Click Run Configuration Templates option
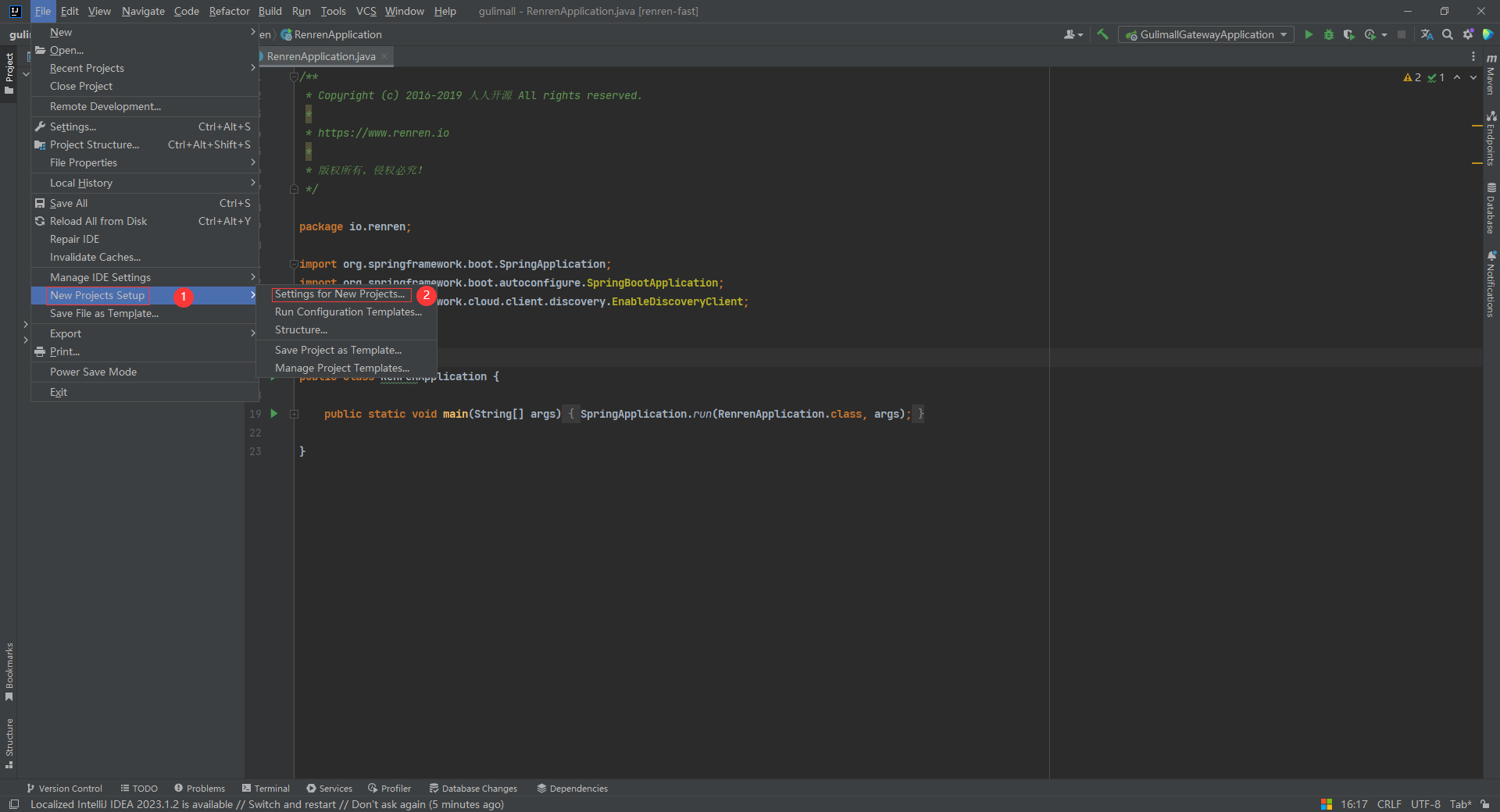Viewport: 1500px width, 812px height. (x=348, y=312)
